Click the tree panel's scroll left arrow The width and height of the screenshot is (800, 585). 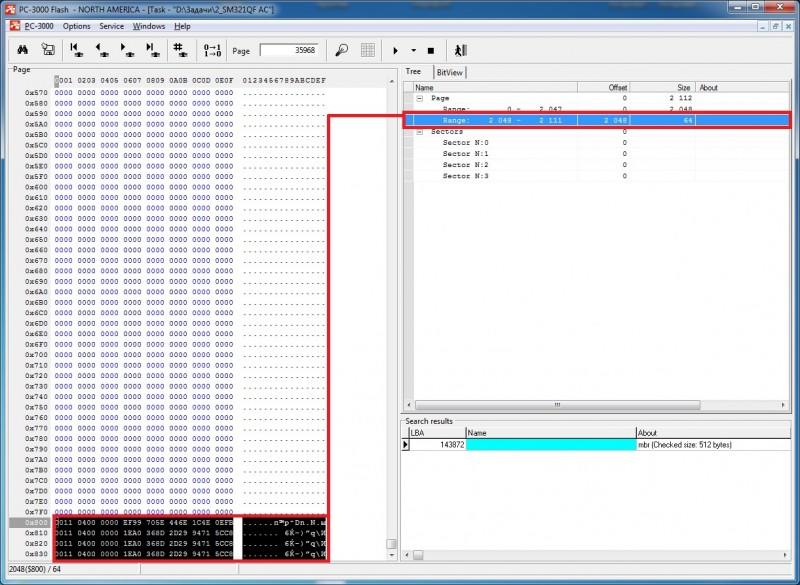[x=409, y=405]
